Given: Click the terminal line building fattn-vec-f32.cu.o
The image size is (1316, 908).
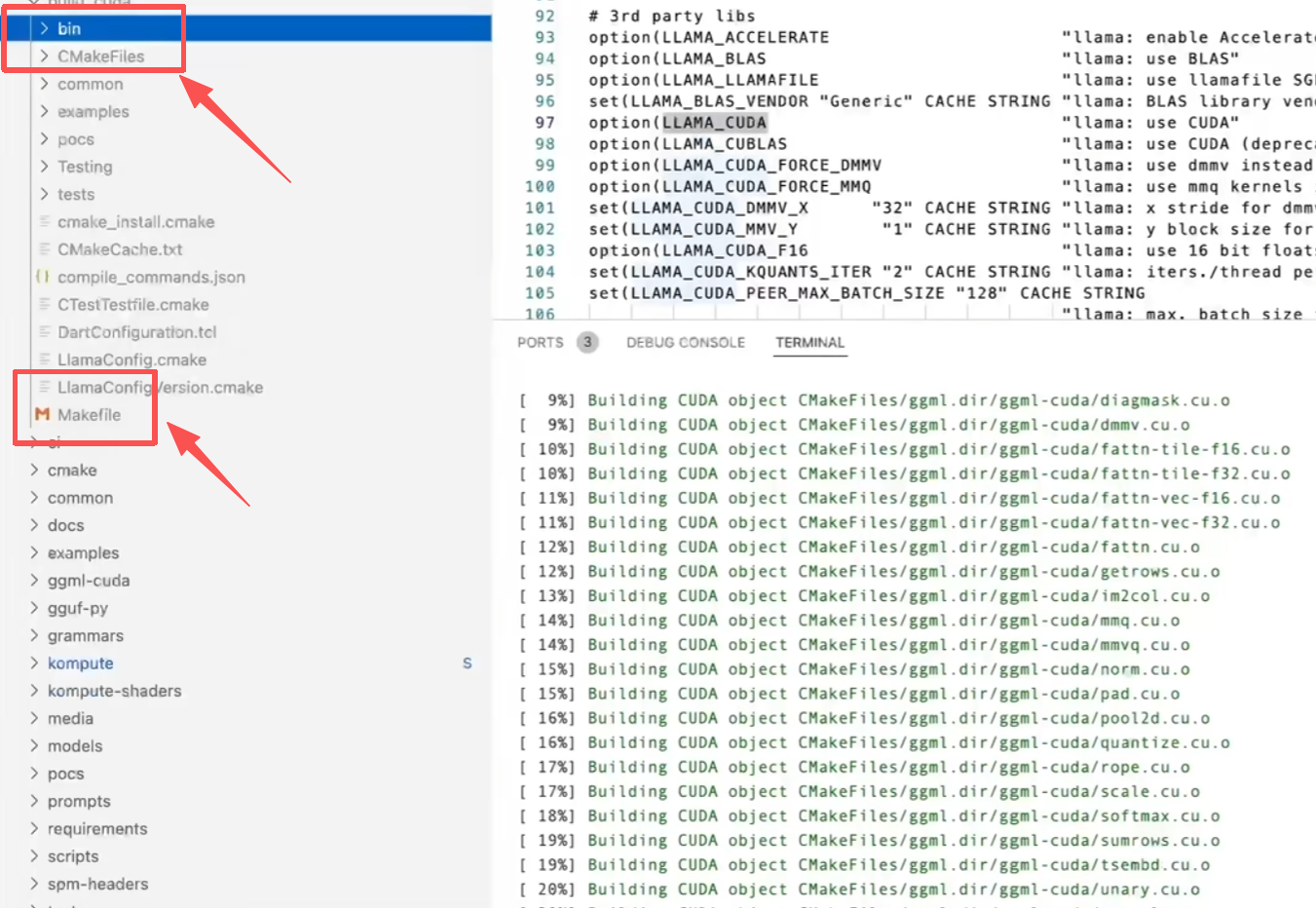Looking at the screenshot, I should click(x=900, y=522).
